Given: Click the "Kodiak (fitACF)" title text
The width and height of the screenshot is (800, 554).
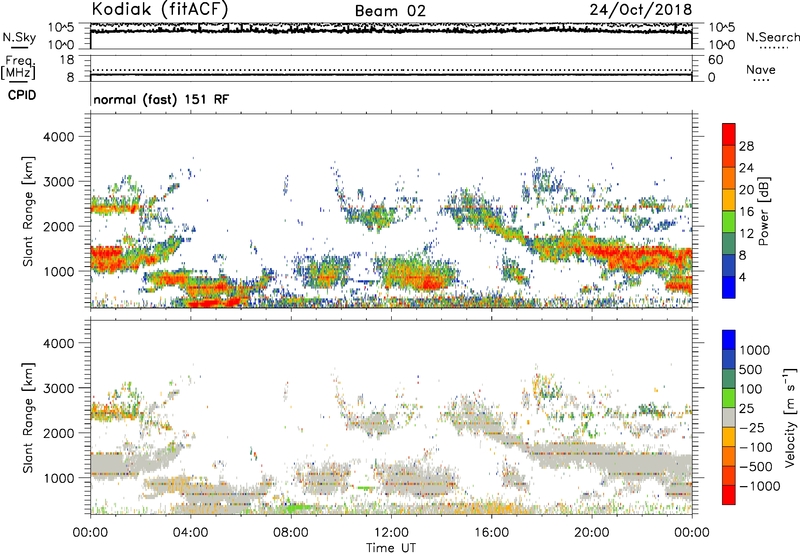Looking at the screenshot, I should pos(160,9).
